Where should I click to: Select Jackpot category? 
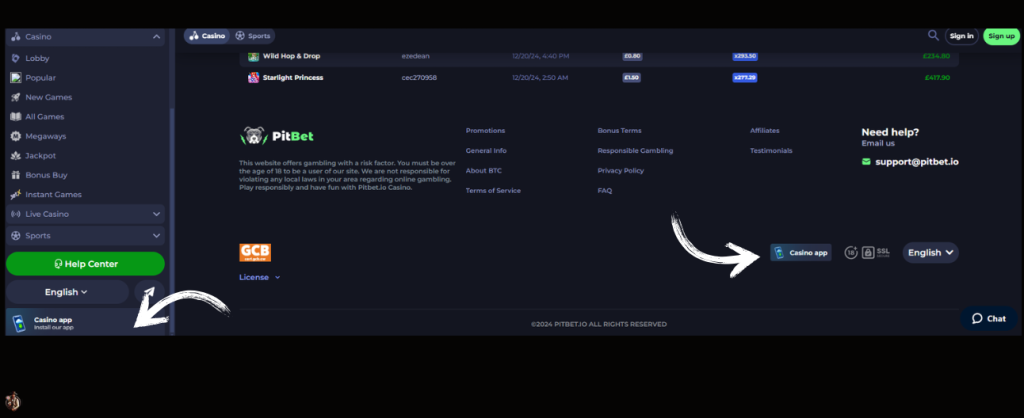pos(40,156)
